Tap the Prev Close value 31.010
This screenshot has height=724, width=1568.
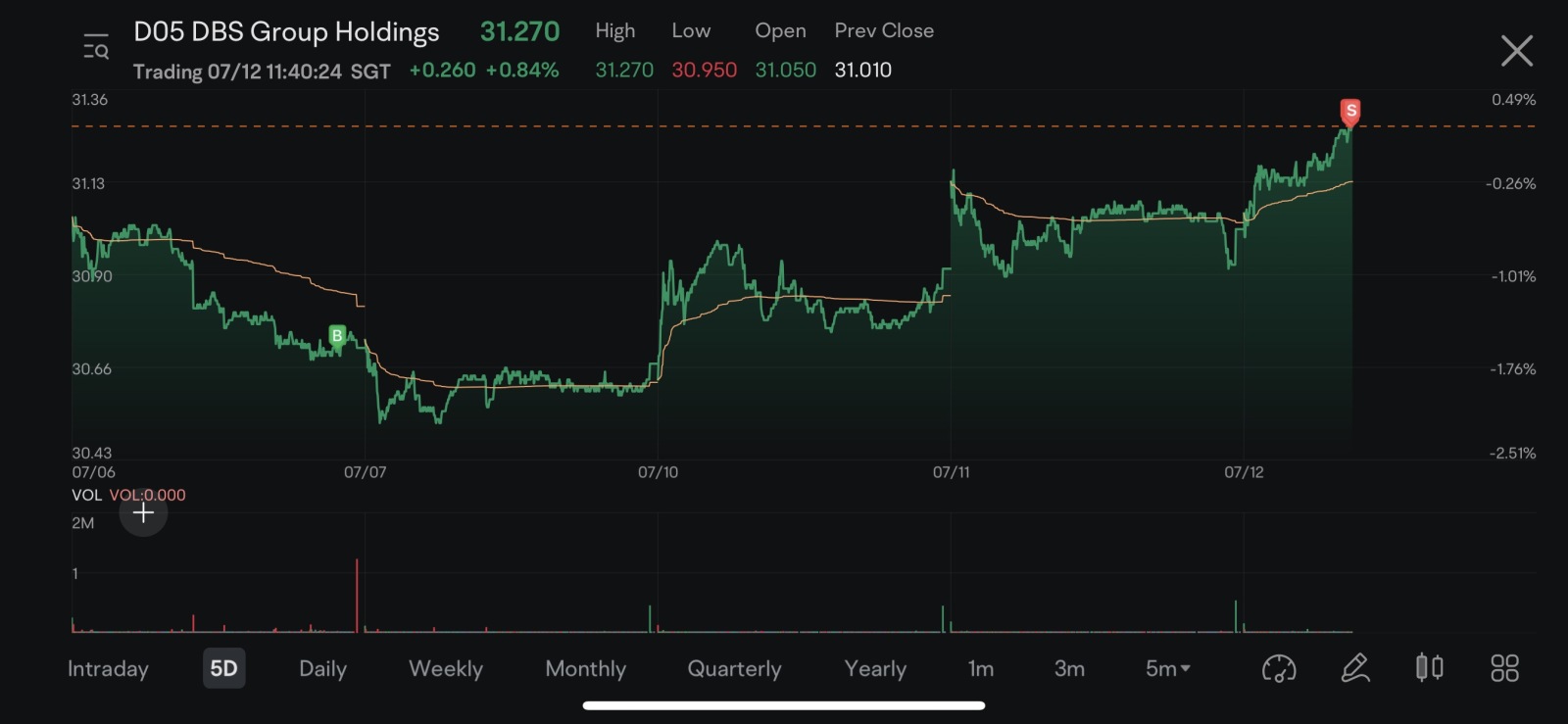point(862,71)
